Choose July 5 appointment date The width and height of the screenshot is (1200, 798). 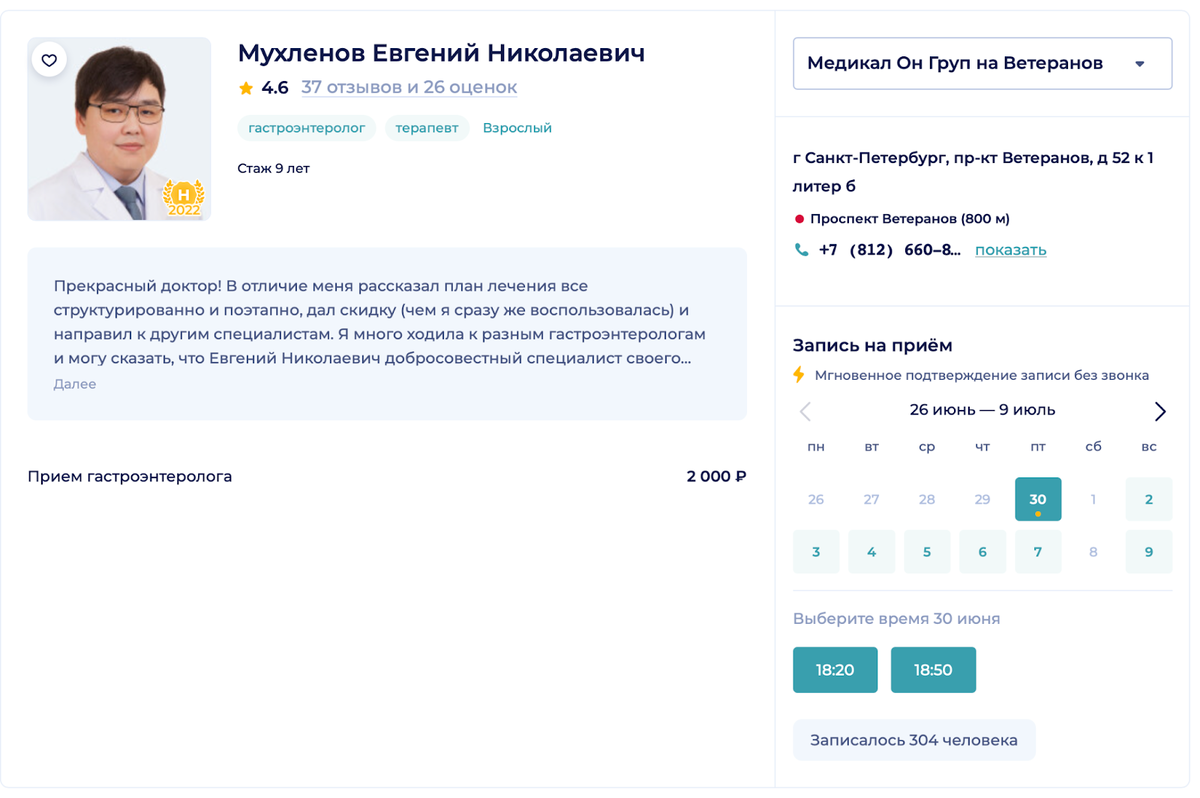pyautogui.click(x=927, y=552)
